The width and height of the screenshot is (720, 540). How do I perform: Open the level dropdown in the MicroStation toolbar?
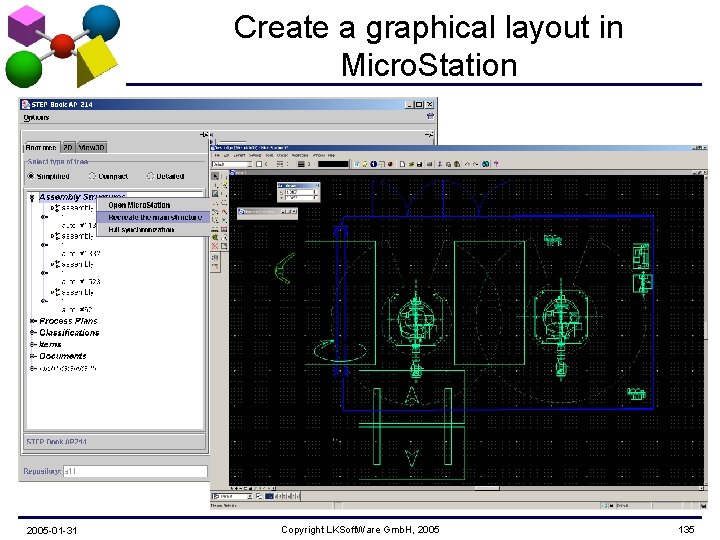click(x=232, y=164)
